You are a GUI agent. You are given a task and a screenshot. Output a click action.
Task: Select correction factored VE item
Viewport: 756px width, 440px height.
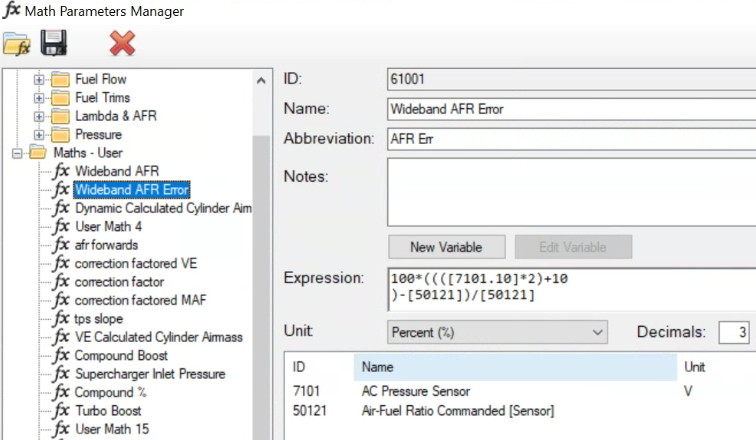tap(136, 264)
